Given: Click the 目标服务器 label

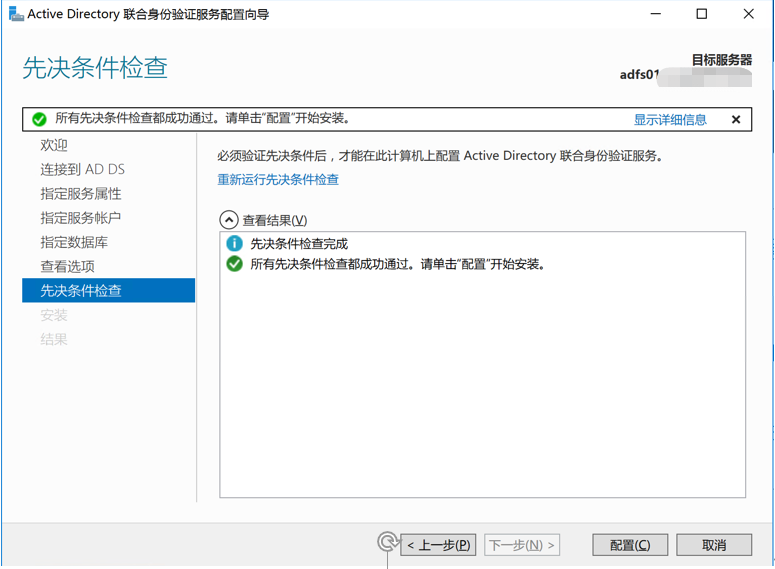Looking at the screenshot, I should click(722, 60).
